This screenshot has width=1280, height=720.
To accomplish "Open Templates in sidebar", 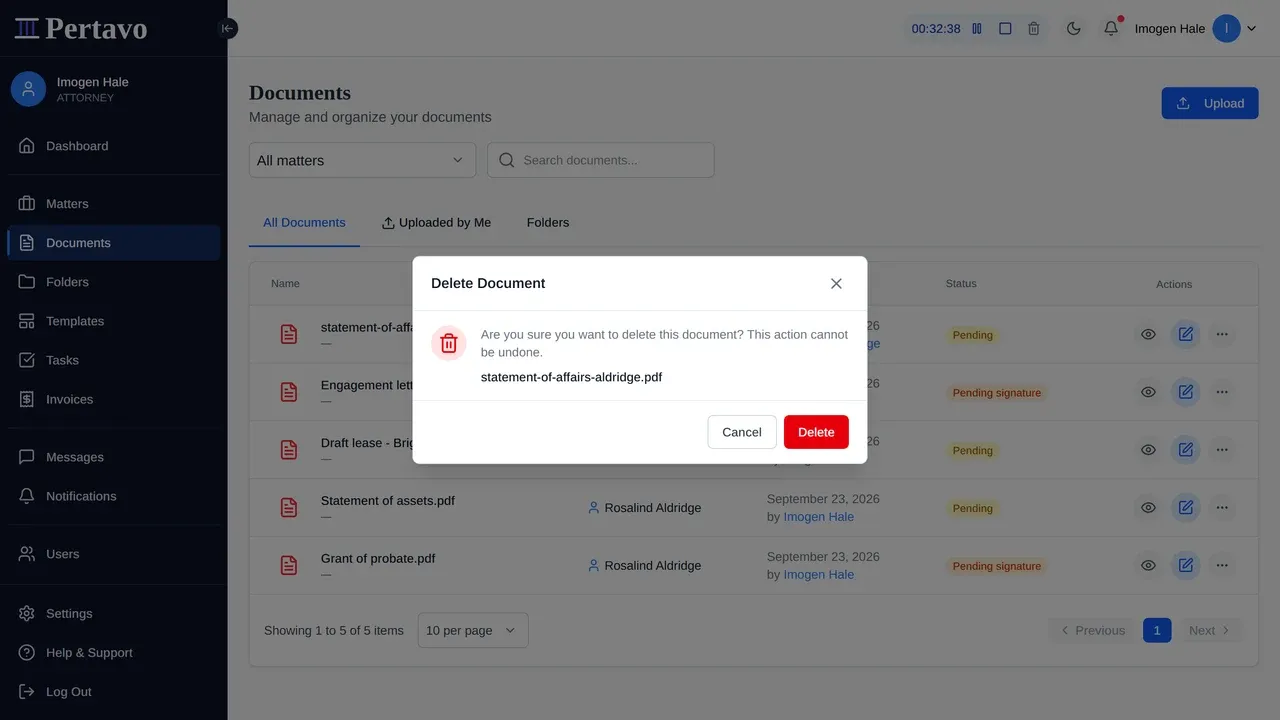I will pyautogui.click(x=114, y=321).
